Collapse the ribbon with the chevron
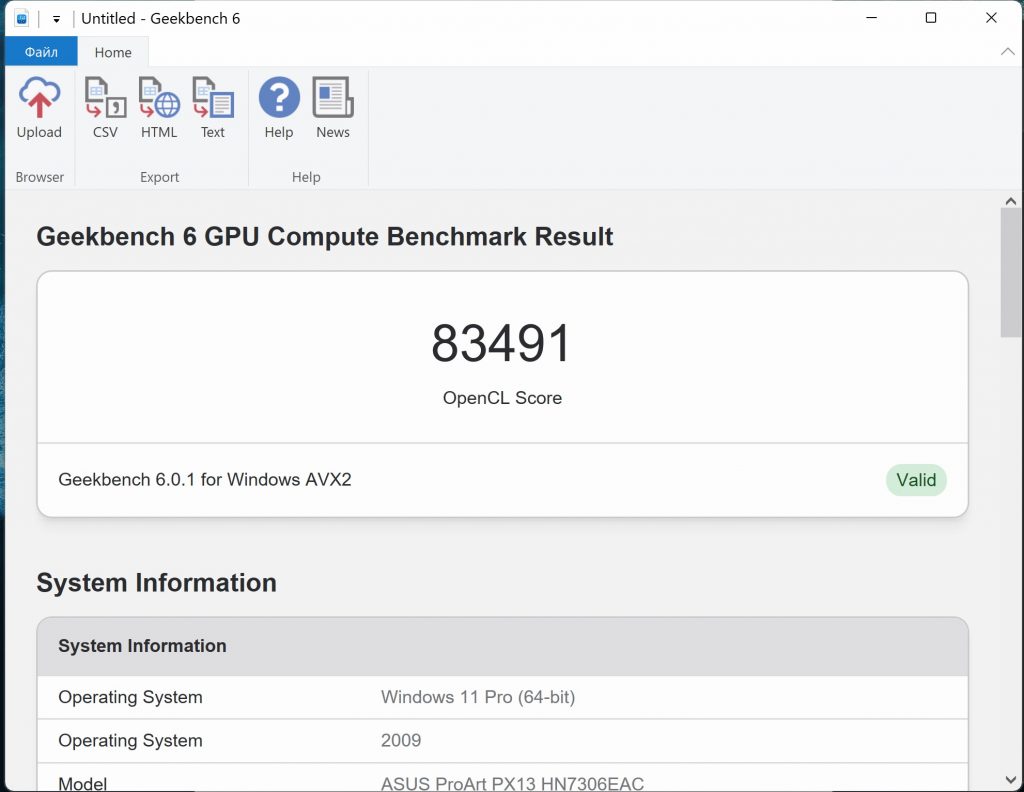Image resolution: width=1024 pixels, height=792 pixels. click(1006, 51)
